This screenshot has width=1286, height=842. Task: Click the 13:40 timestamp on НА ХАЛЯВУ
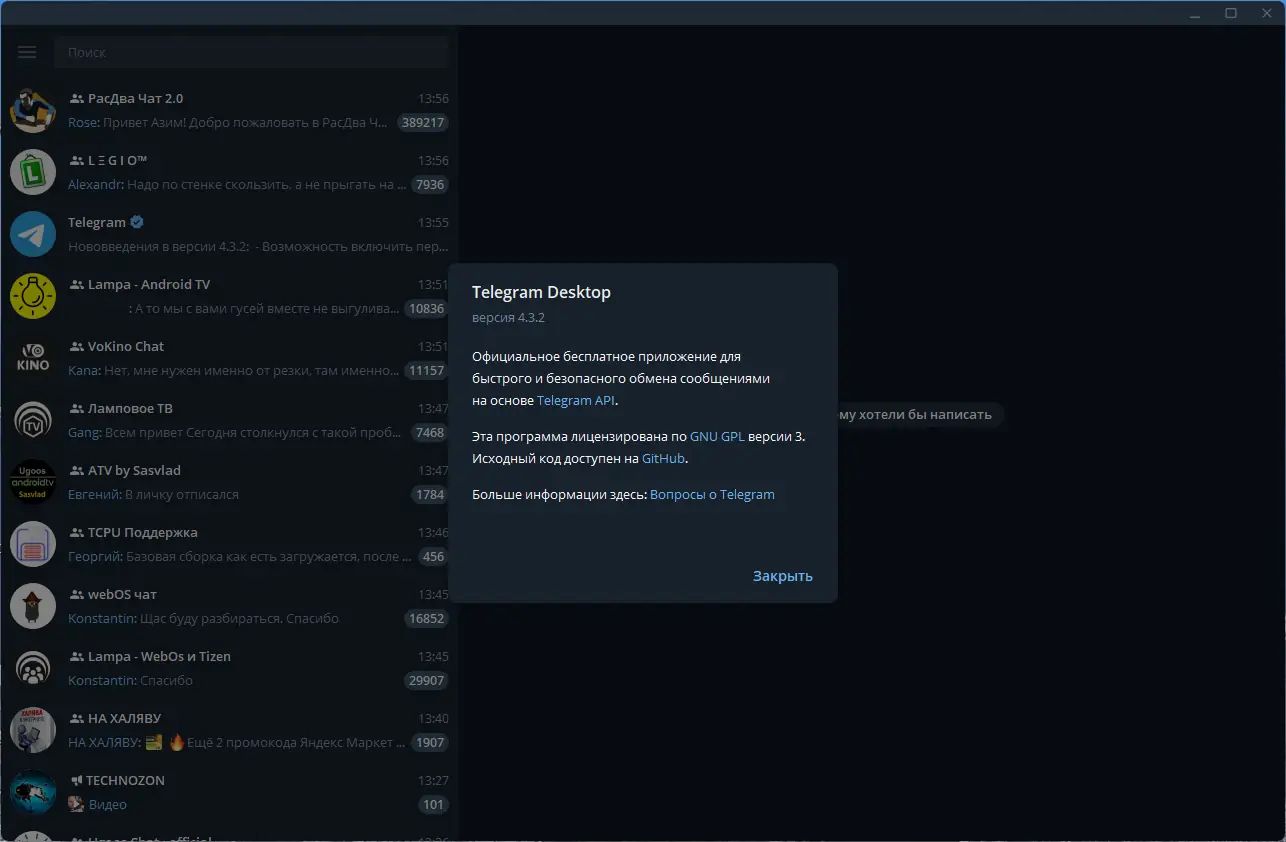[433, 718]
